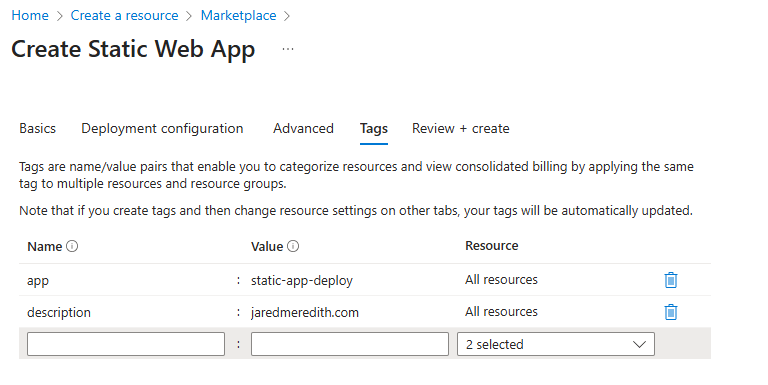Screen dimensions: 768x385
Task: Switch to the Deployment configuration tab
Action: click(x=162, y=128)
